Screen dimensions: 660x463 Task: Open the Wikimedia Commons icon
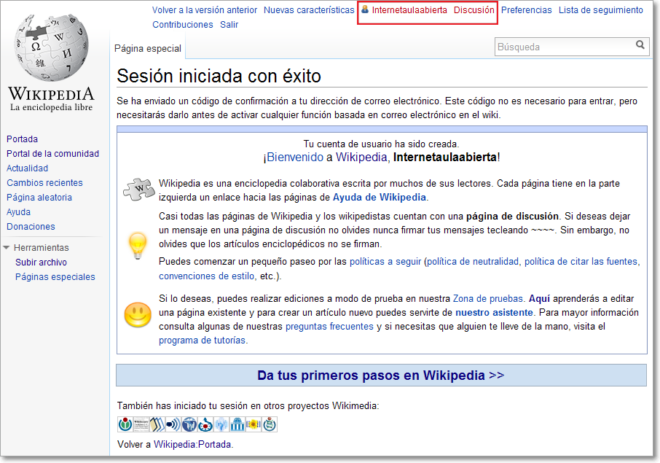click(205, 424)
